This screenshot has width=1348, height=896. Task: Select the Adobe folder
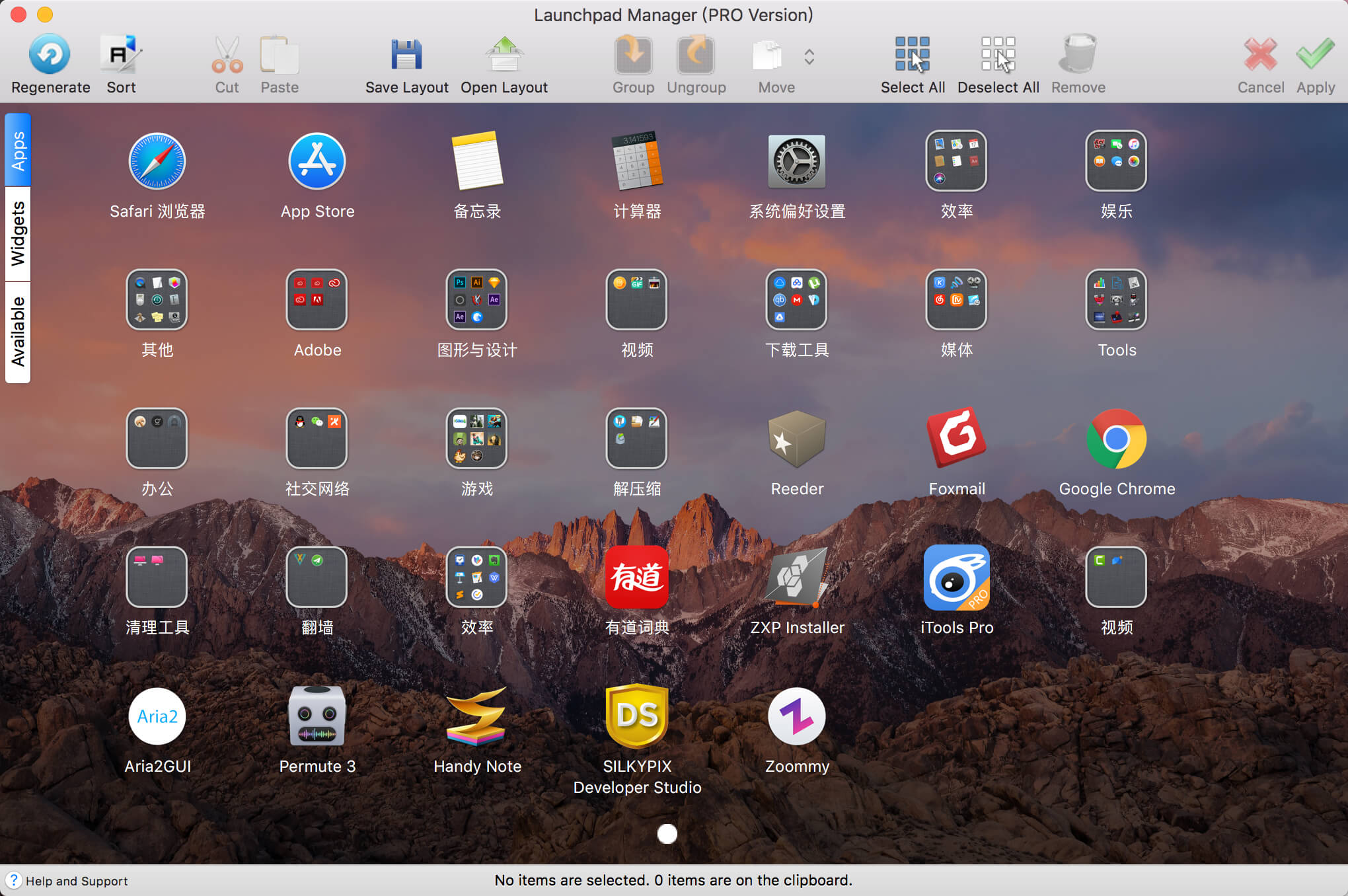click(x=317, y=300)
